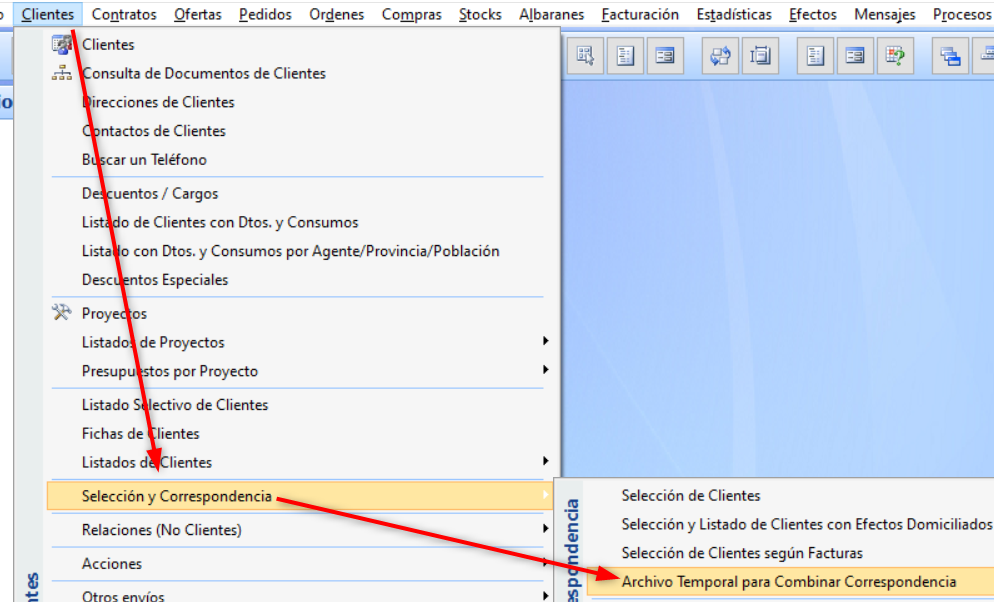Screen dimensions: 994x602
Task: Expand the Relaciones (No Clientes) submenu
Action: pos(545,529)
